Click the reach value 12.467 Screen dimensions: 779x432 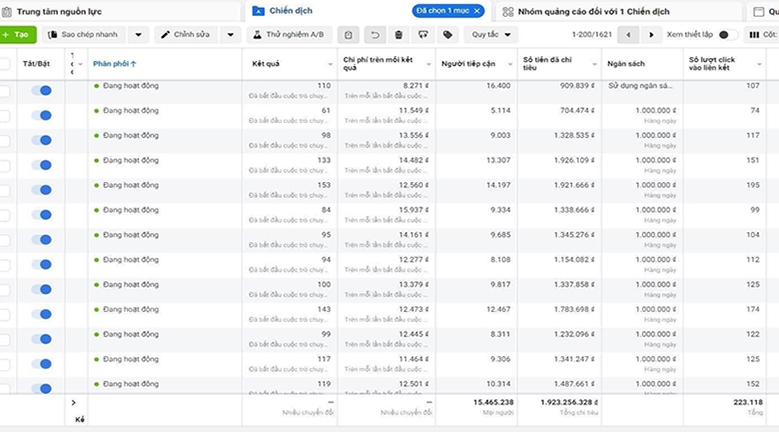point(498,309)
